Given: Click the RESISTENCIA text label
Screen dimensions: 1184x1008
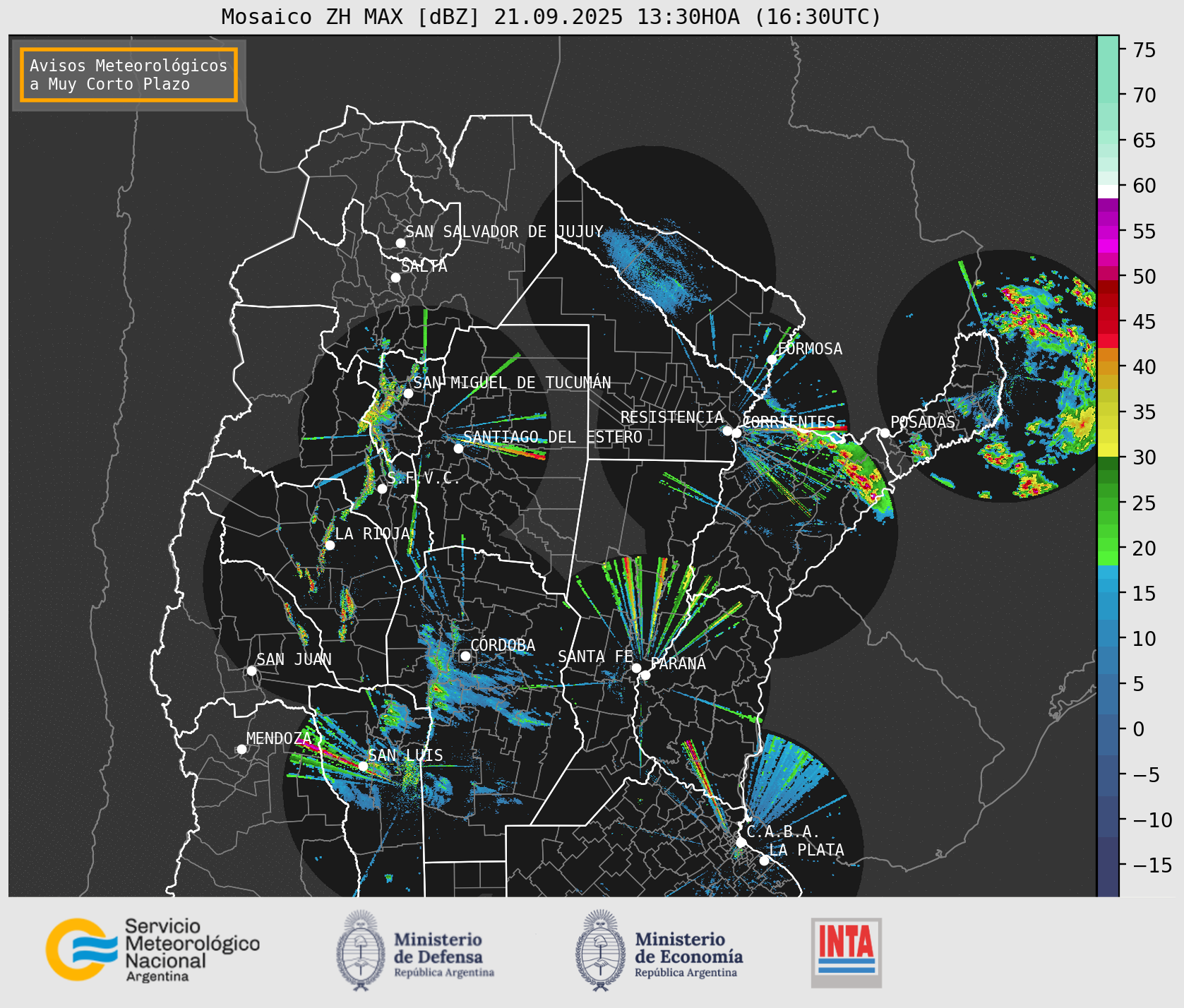Looking at the screenshot, I should (x=672, y=417).
